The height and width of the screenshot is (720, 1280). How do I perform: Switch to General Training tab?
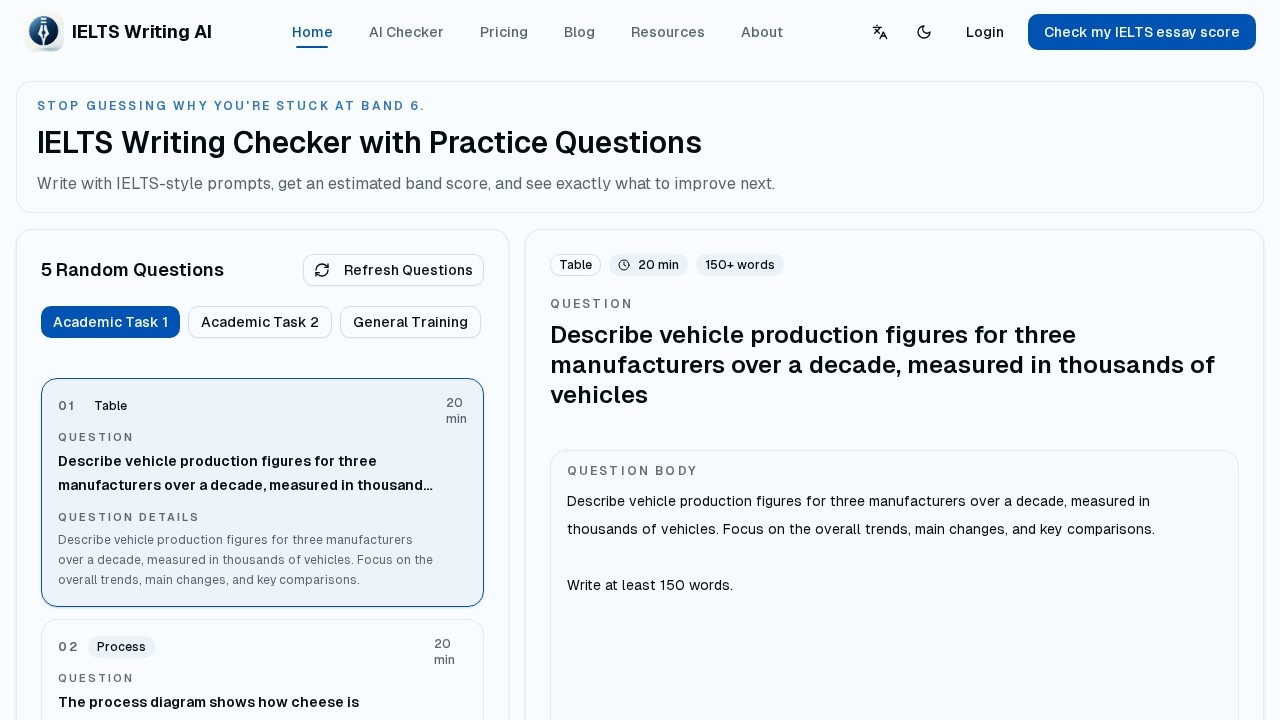[x=410, y=322]
